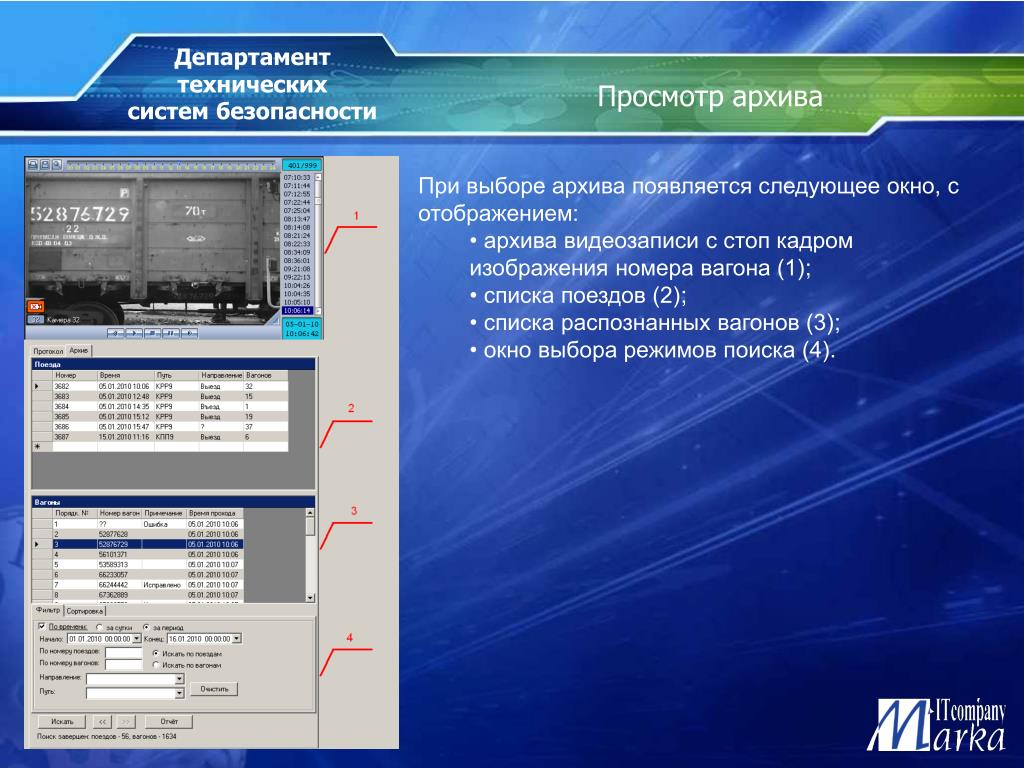Click the Вагонов column header
This screenshot has width=1024, height=768.
click(266, 376)
